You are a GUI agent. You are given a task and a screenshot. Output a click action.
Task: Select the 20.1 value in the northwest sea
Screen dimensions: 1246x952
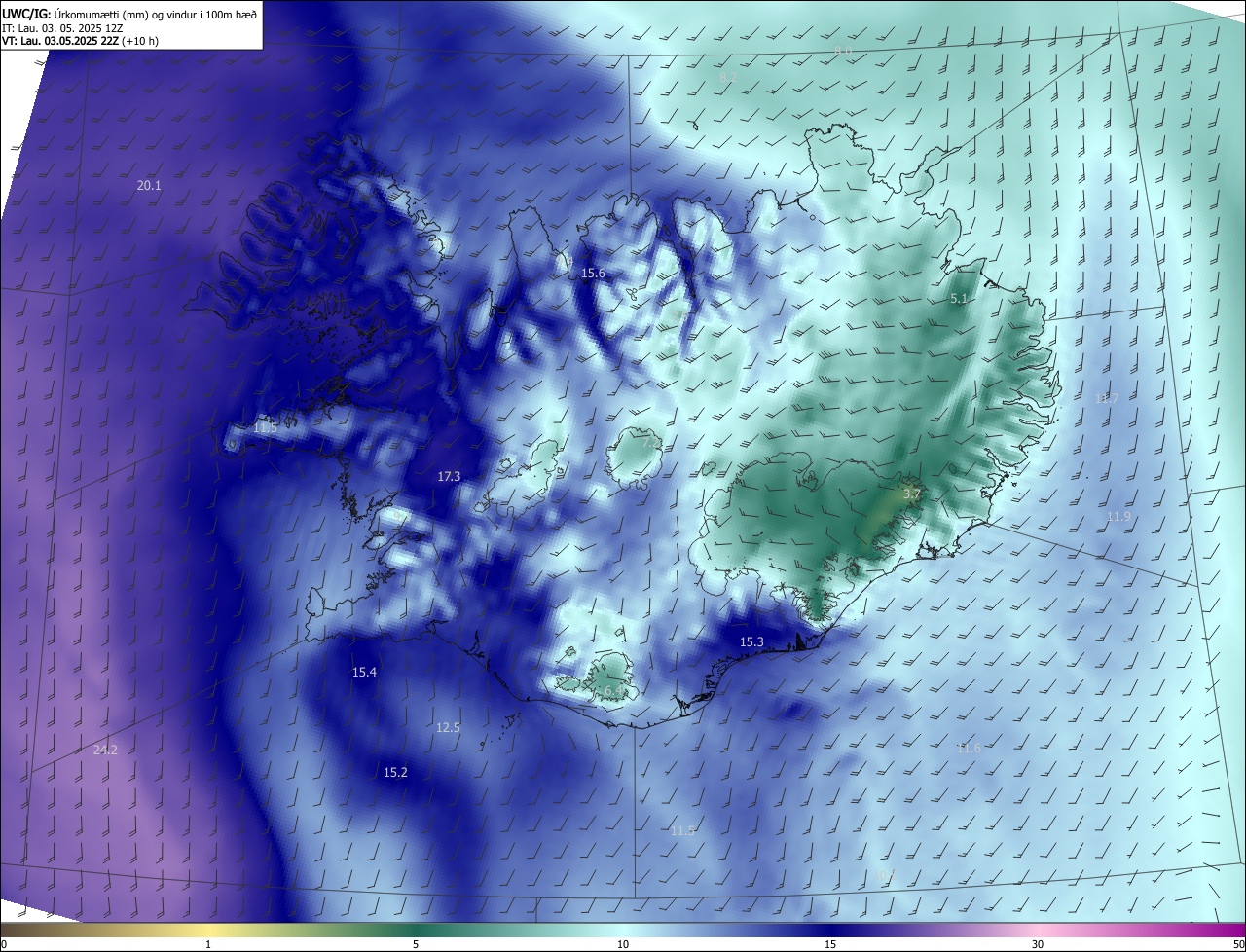[149, 185]
